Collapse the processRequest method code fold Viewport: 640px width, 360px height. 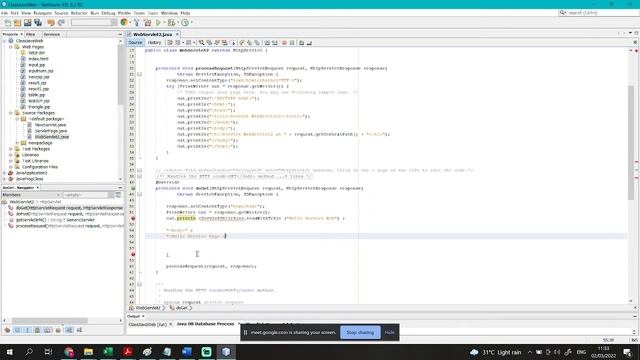[x=140, y=74]
